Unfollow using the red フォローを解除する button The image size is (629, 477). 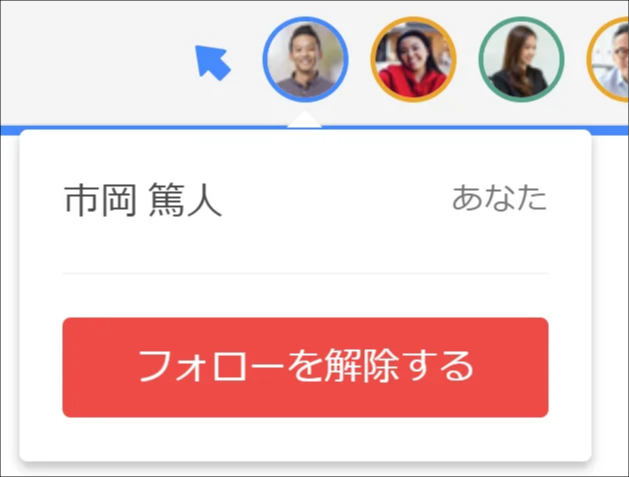(305, 367)
